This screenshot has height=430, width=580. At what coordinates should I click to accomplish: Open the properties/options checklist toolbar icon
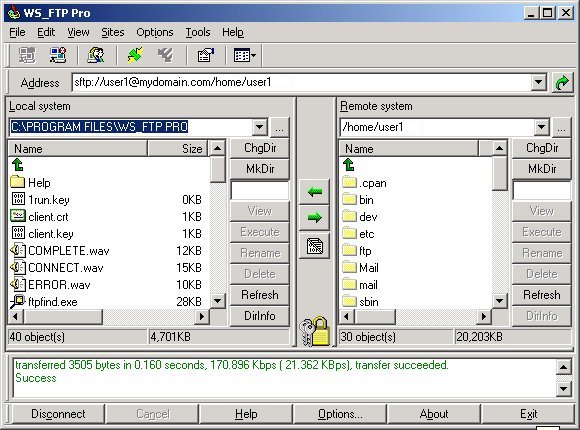tap(206, 56)
